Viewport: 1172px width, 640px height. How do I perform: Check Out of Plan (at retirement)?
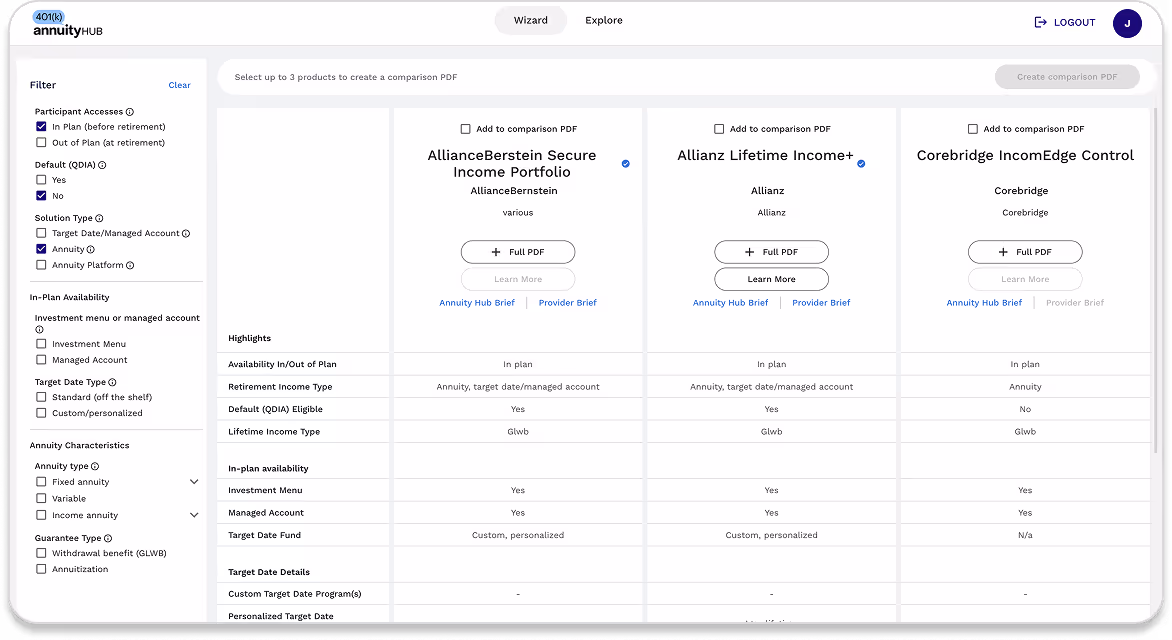[41, 142]
